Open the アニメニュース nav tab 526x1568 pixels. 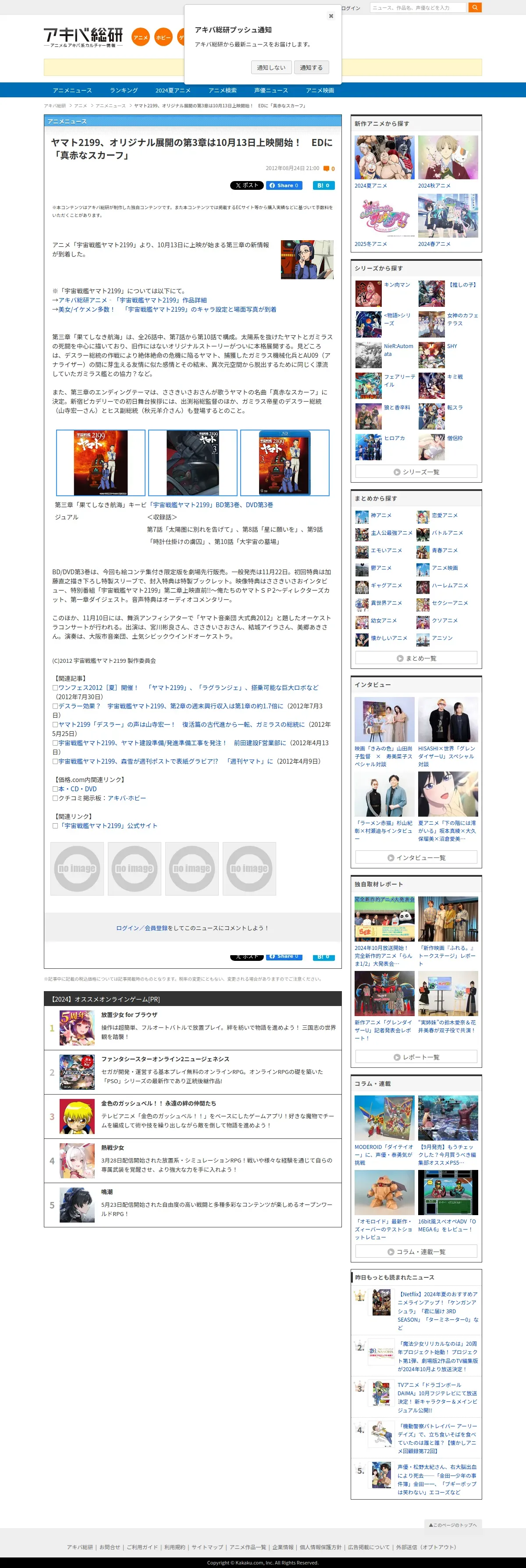[x=72, y=90]
